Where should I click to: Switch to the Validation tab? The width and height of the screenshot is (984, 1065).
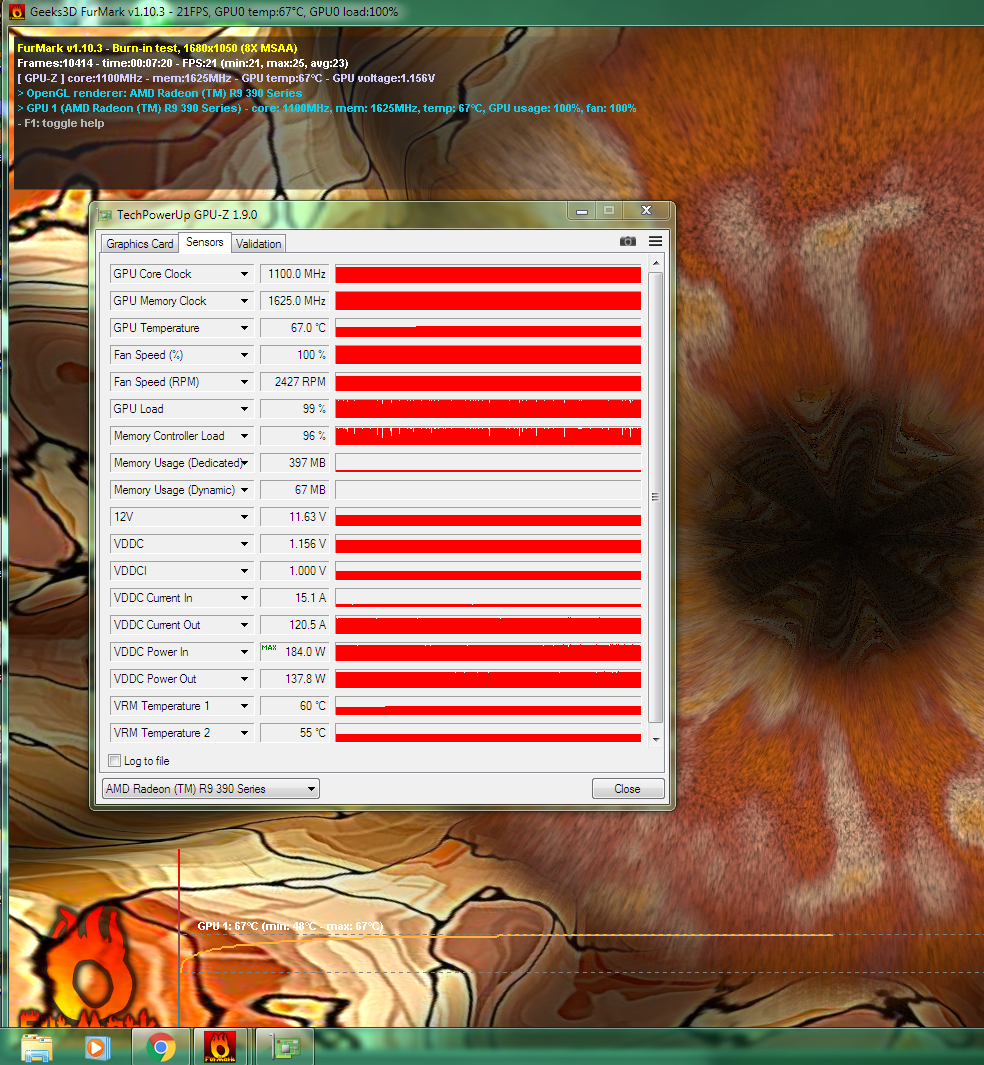[258, 244]
